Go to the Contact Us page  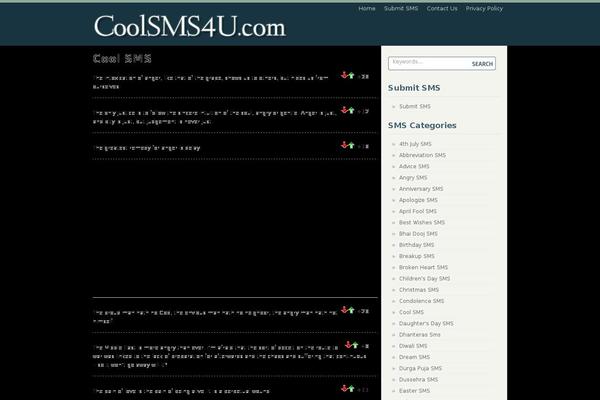[442, 8]
